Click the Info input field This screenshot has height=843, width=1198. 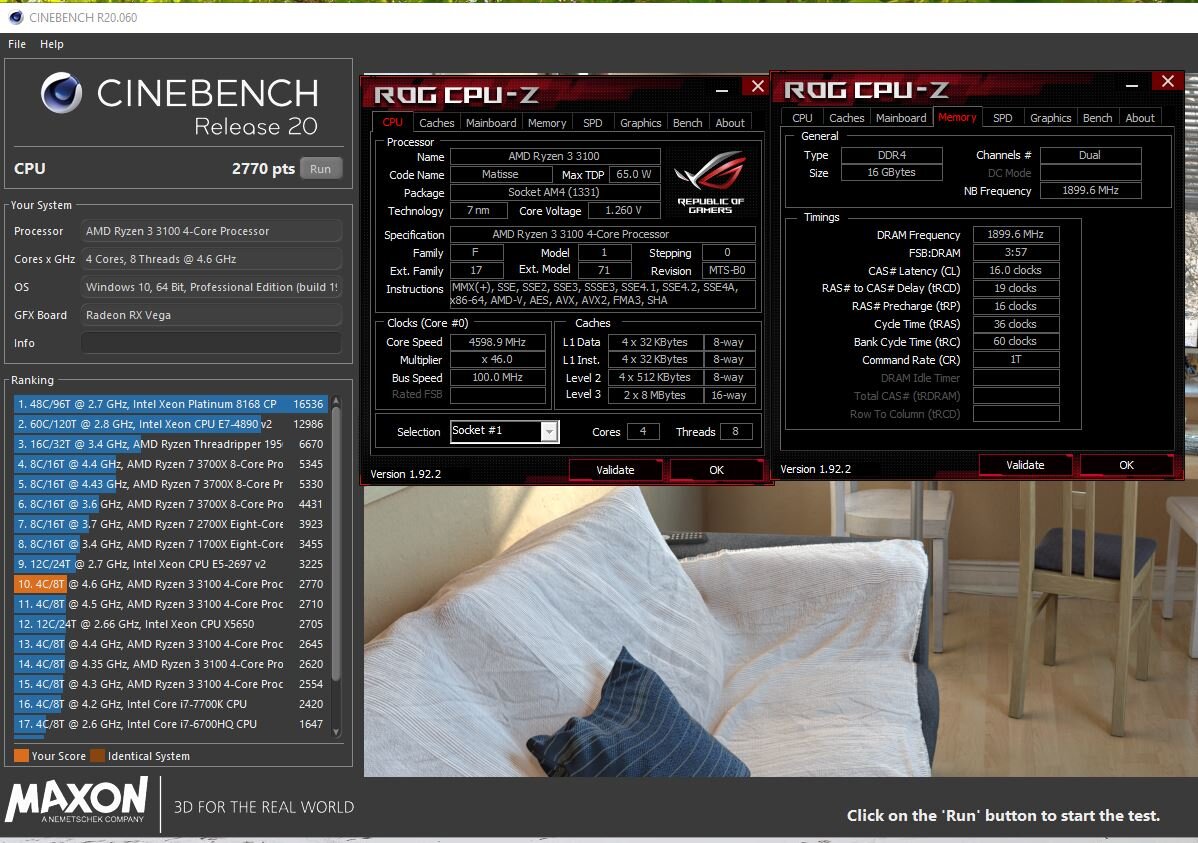coord(211,343)
